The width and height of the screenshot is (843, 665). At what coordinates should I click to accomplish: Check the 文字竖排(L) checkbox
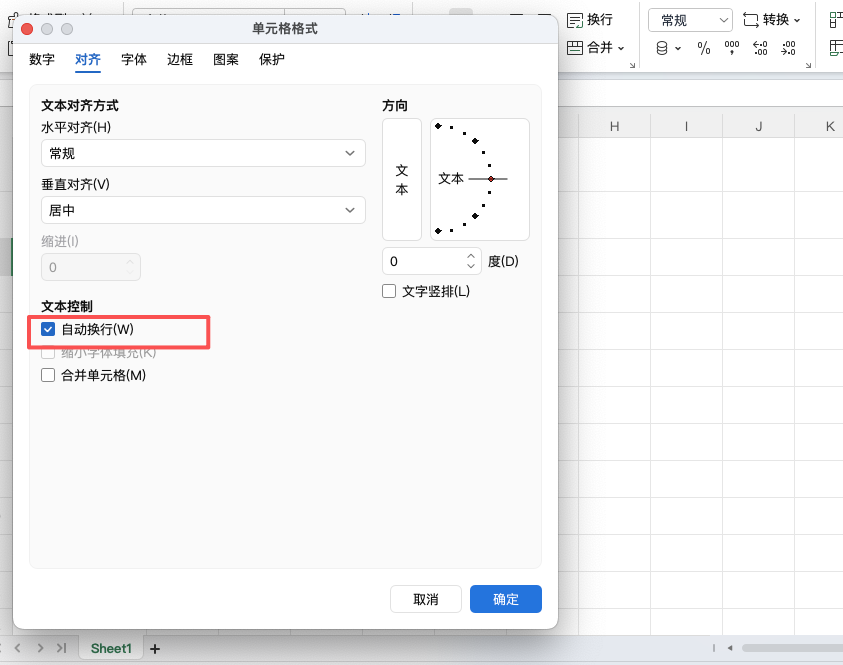tap(389, 289)
